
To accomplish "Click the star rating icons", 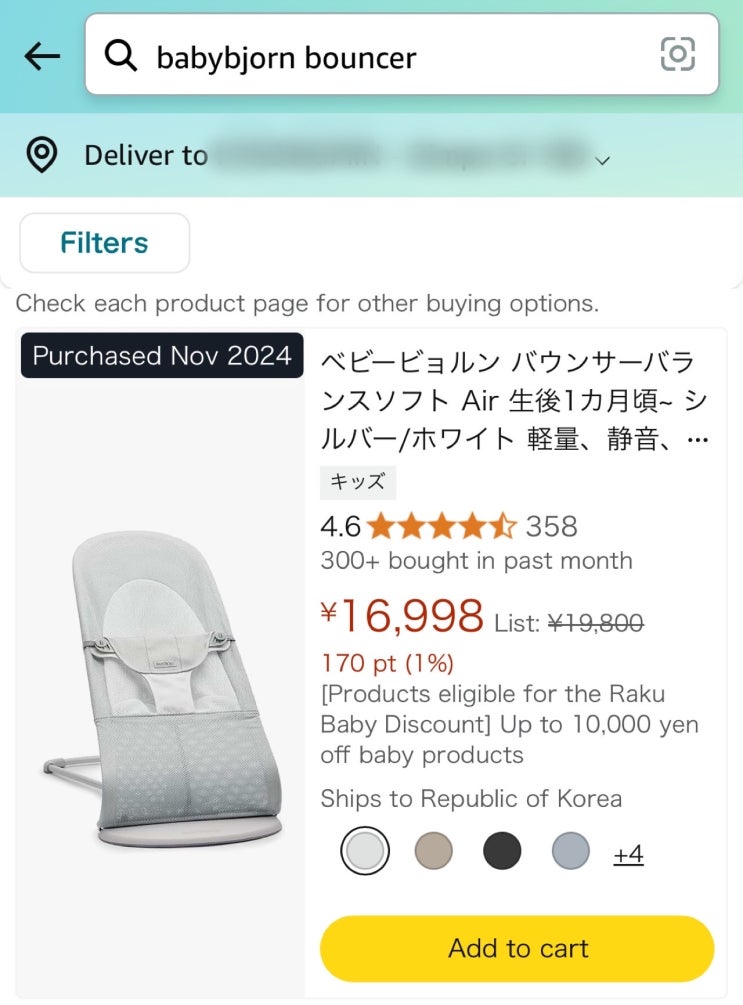I will click(441, 526).
